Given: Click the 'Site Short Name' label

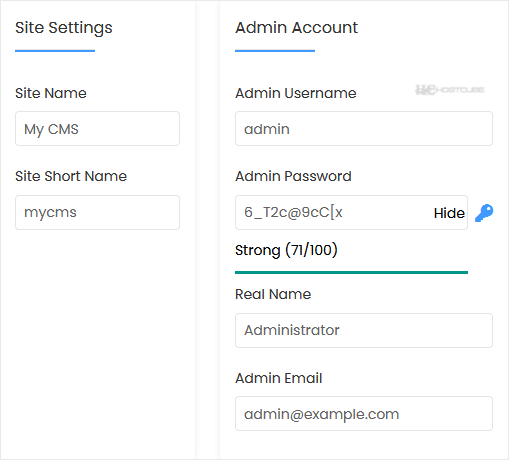Looking at the screenshot, I should [71, 176].
